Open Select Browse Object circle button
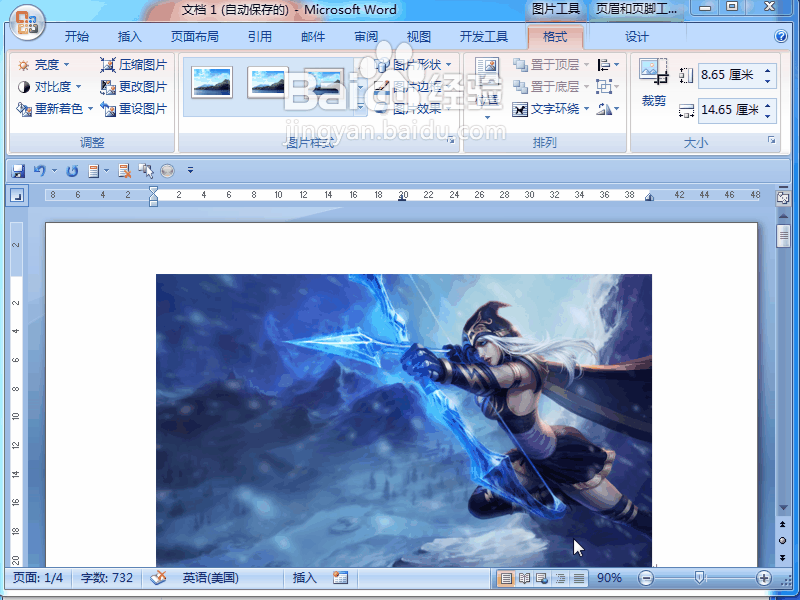 click(783, 541)
